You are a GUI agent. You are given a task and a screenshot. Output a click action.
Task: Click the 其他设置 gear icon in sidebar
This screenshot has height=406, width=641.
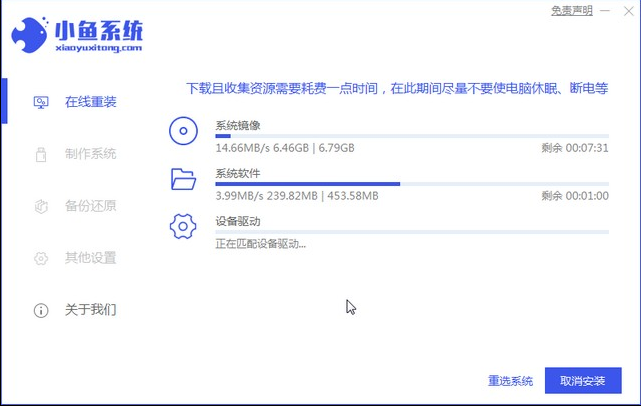pos(41,258)
